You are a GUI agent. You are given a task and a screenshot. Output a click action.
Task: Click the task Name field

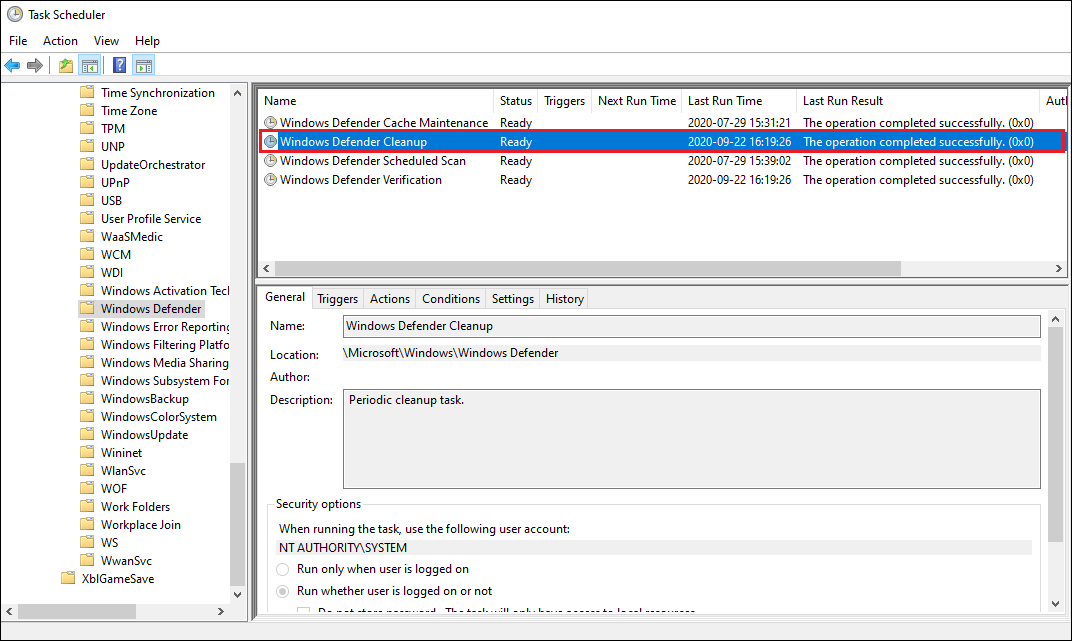(x=691, y=326)
